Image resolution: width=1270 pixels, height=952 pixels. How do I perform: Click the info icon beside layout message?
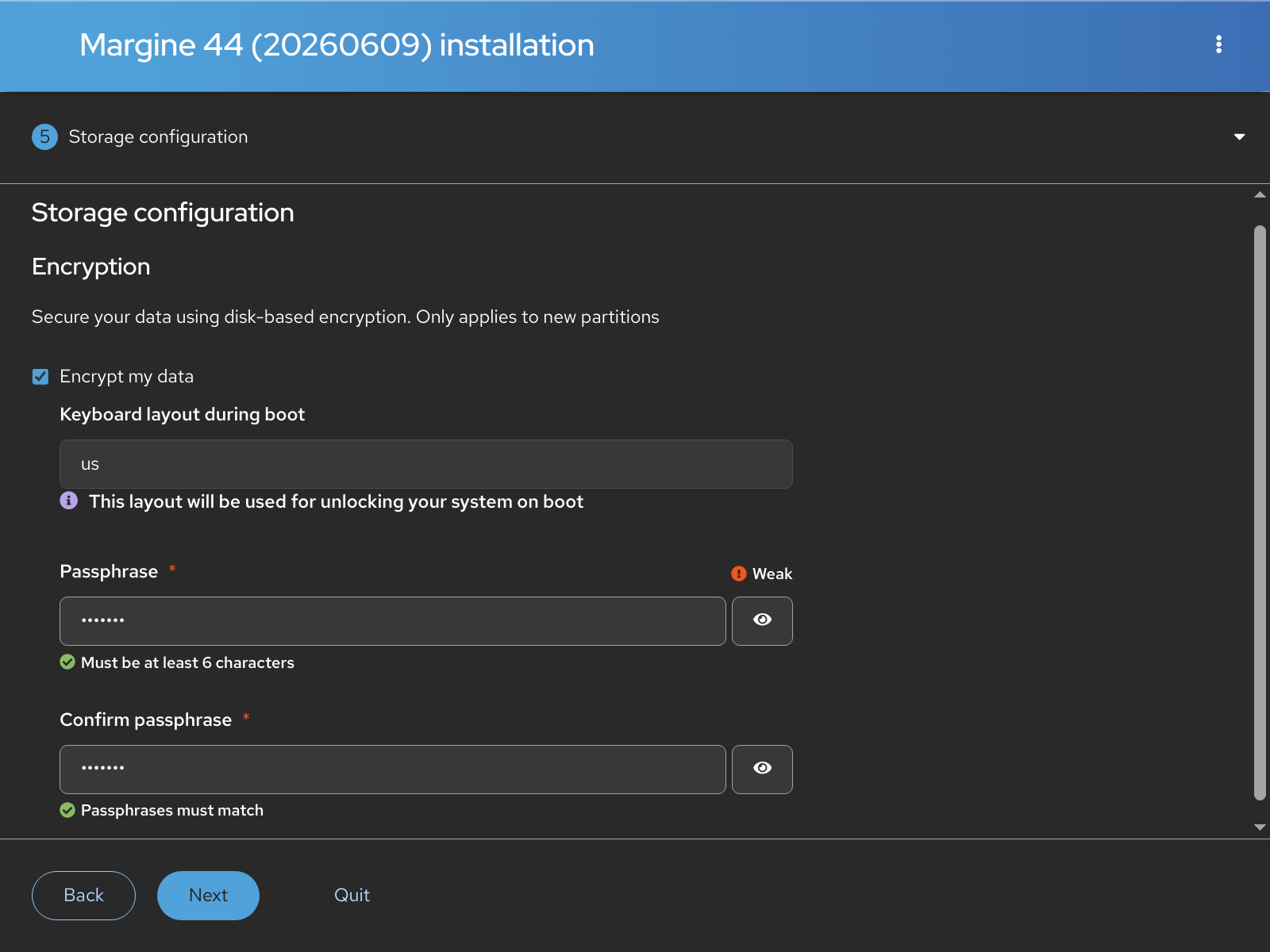click(x=69, y=501)
